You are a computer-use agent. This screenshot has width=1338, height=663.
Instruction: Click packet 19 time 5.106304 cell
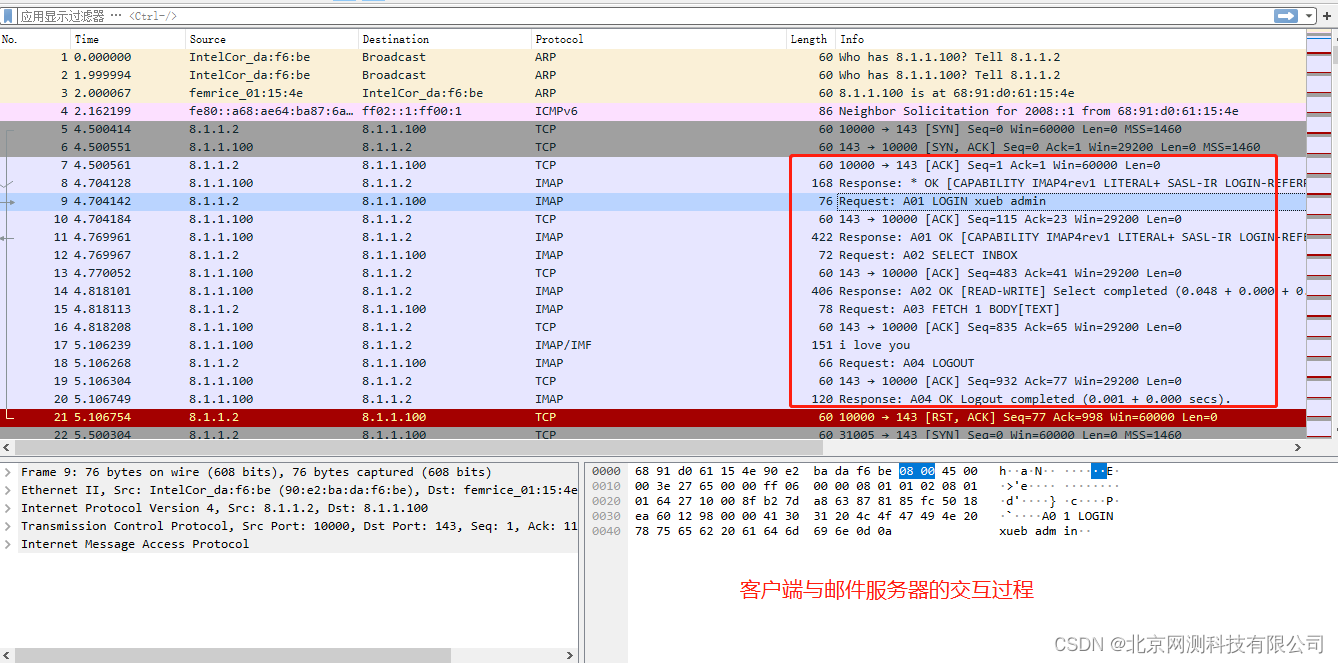(x=102, y=381)
